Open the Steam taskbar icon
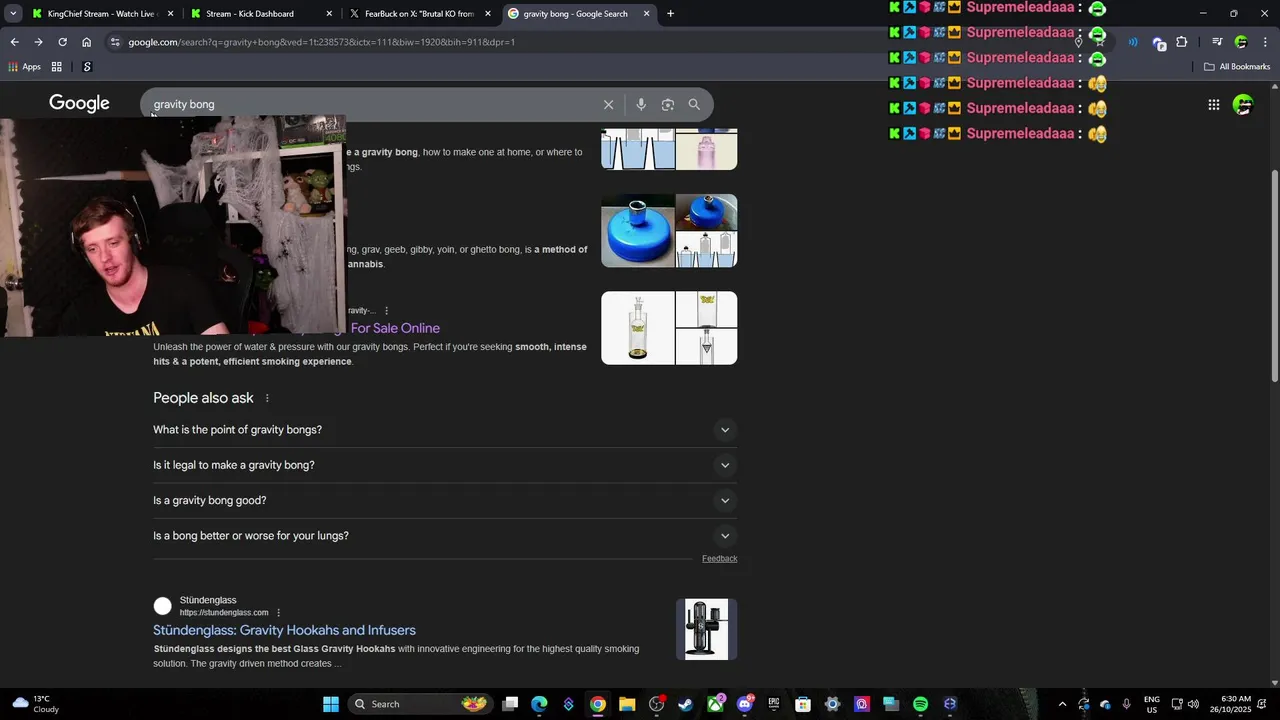Image resolution: width=1280 pixels, height=720 pixels. tap(685, 704)
